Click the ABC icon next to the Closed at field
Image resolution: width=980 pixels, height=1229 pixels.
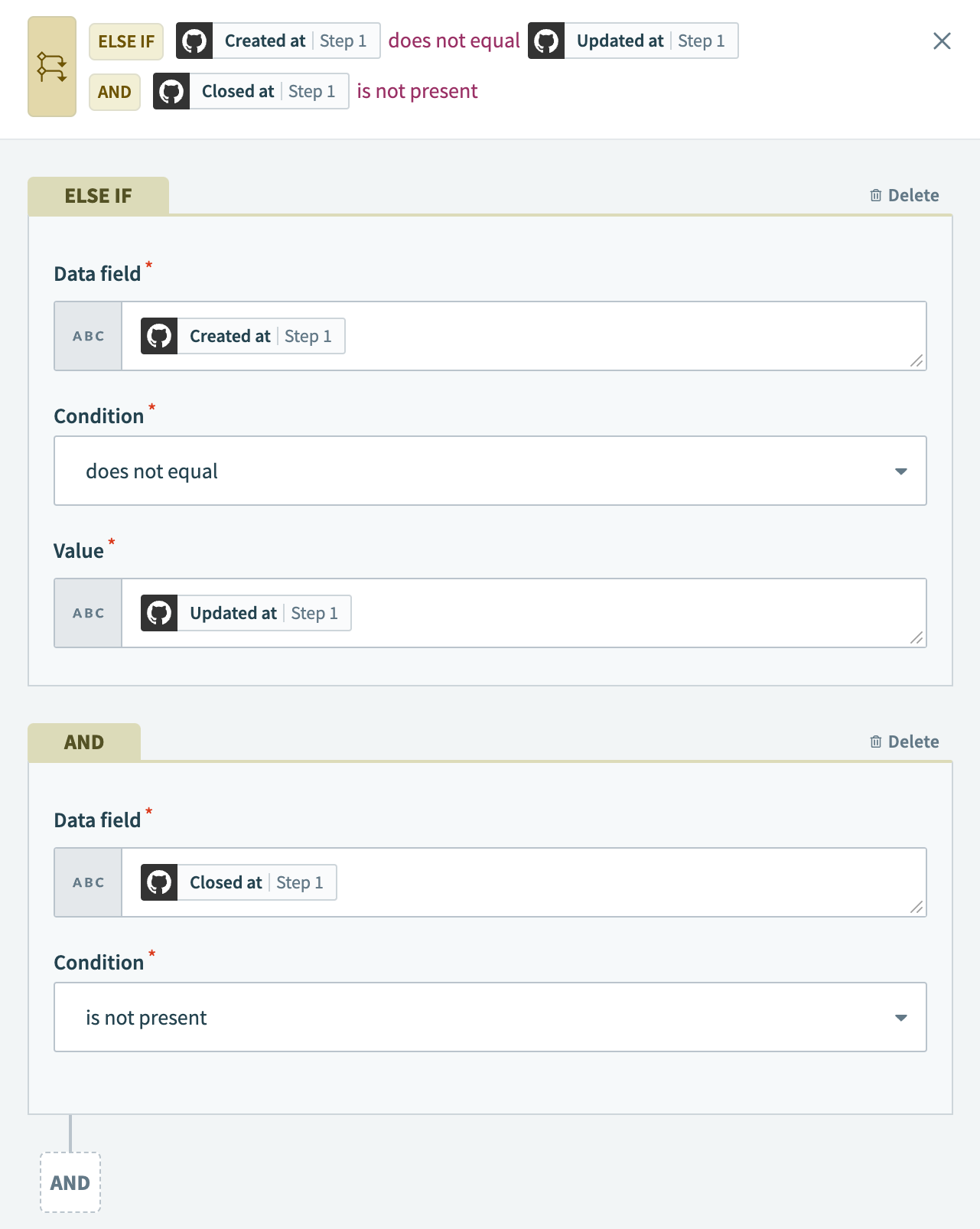click(87, 882)
